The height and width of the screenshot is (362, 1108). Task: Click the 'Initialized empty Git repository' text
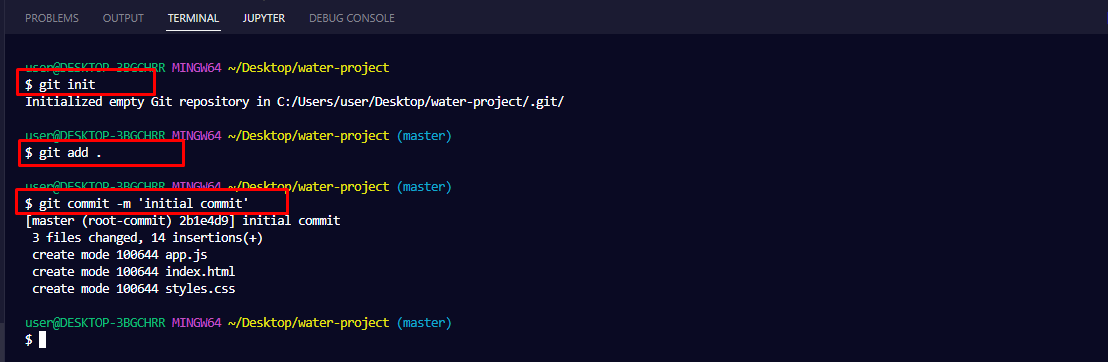(137, 102)
